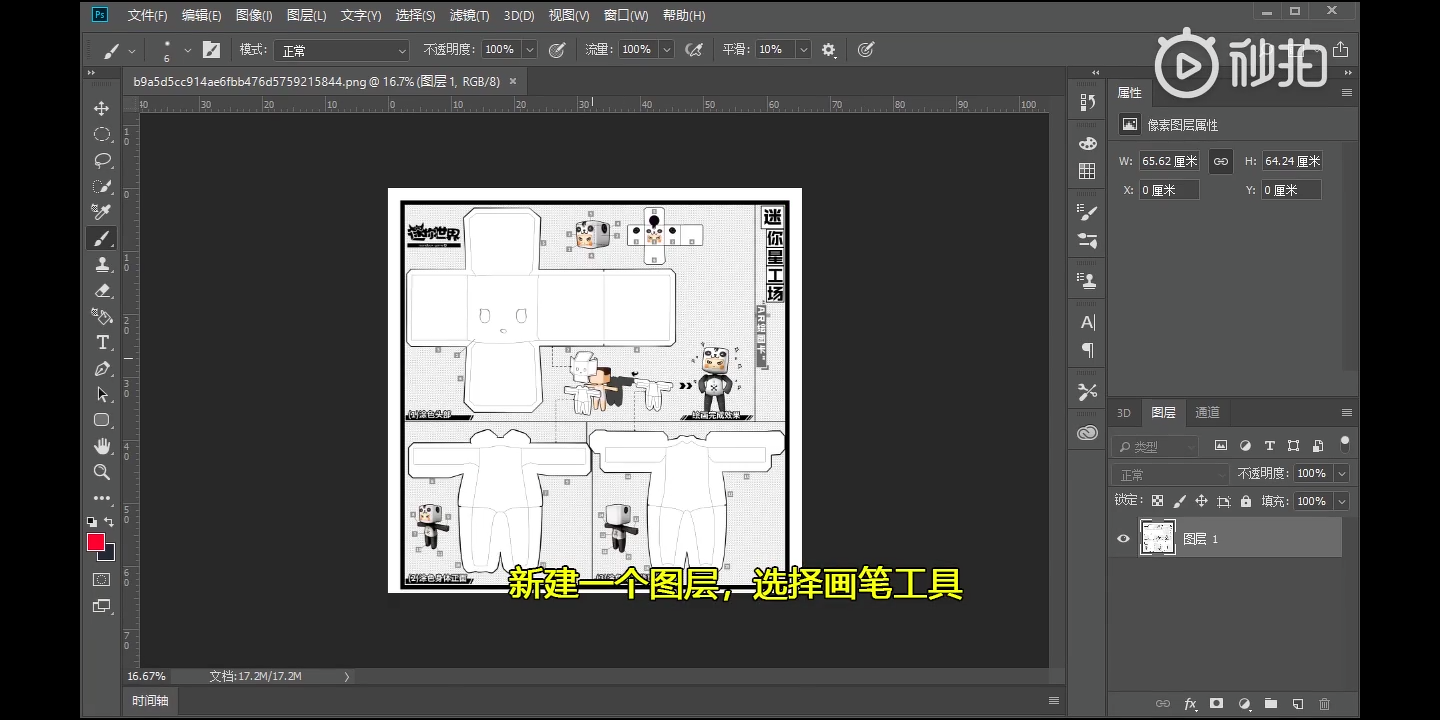Viewport: 1440px width, 720px height.
Task: Switch to the 通道 tab
Action: [x=1207, y=413]
